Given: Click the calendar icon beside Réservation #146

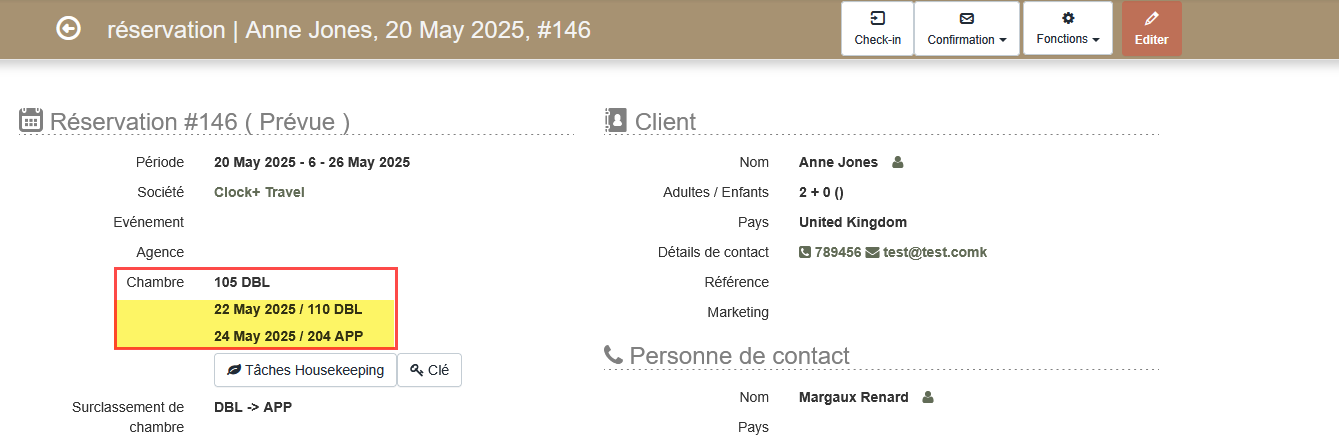Looking at the screenshot, I should coord(31,121).
